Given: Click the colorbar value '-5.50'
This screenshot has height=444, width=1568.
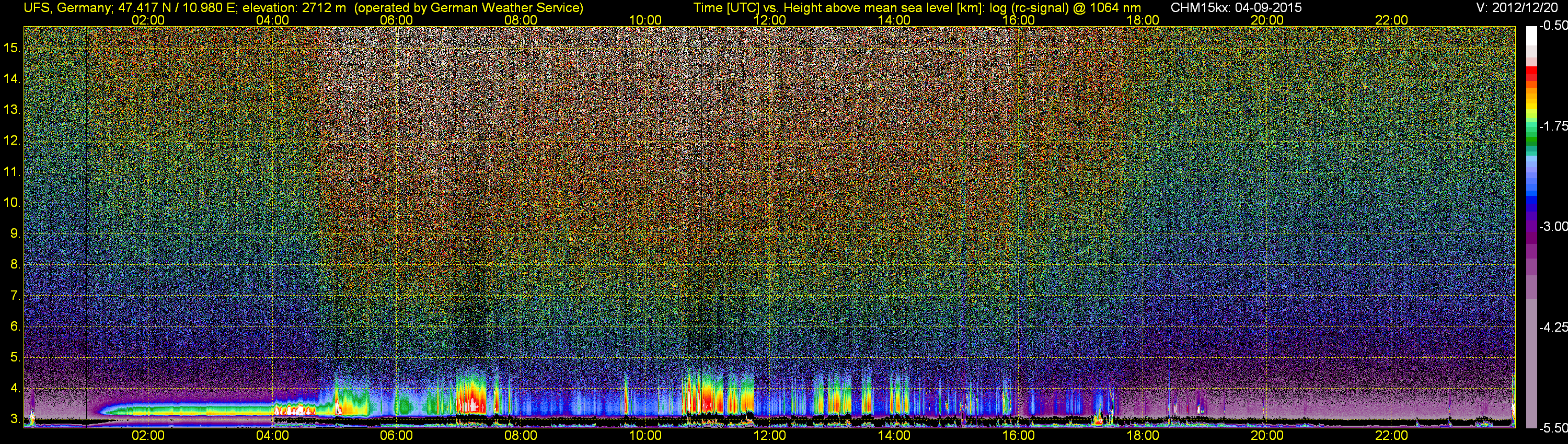Looking at the screenshot, I should [1553, 428].
